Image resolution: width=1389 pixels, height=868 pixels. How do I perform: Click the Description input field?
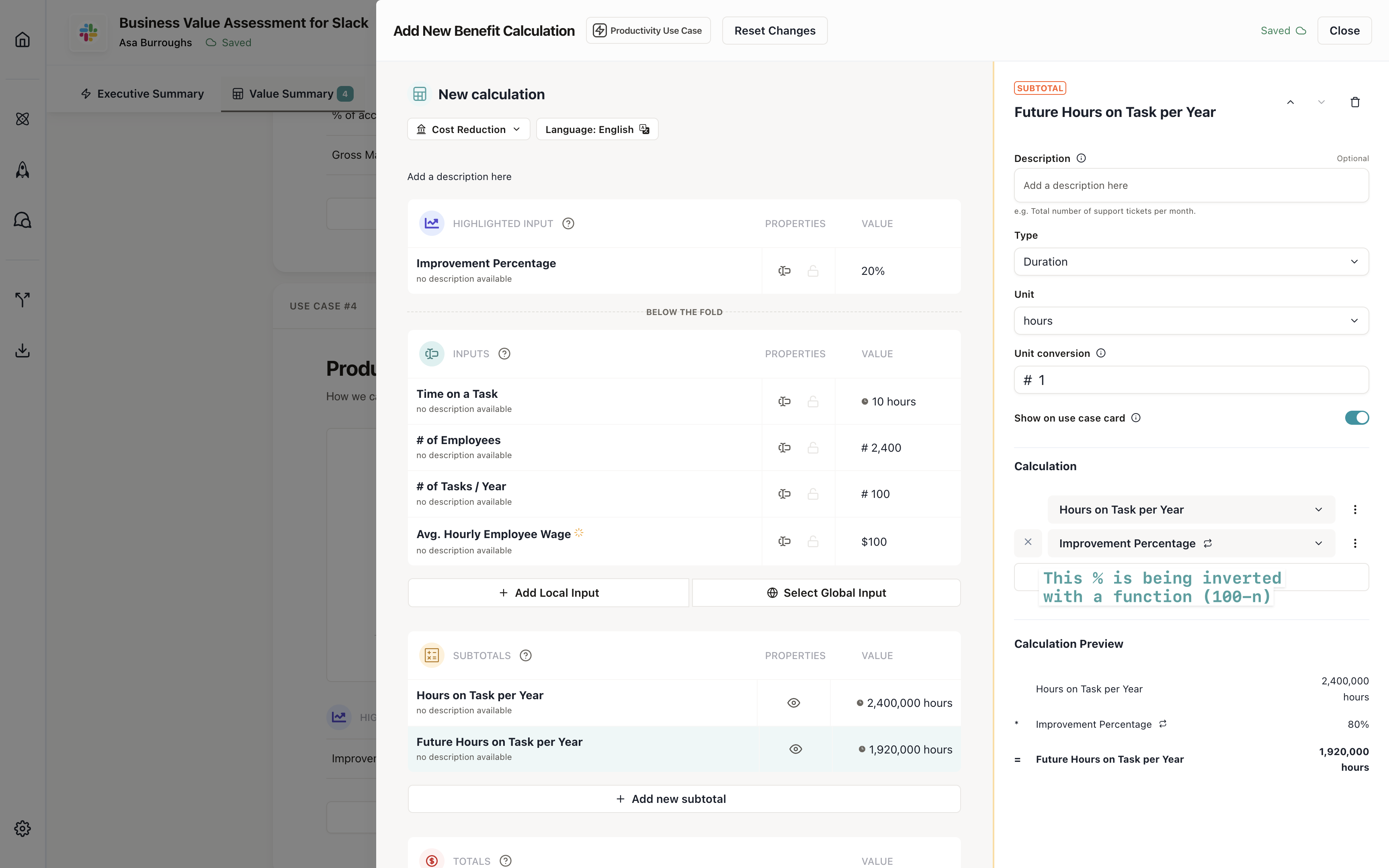click(1191, 185)
